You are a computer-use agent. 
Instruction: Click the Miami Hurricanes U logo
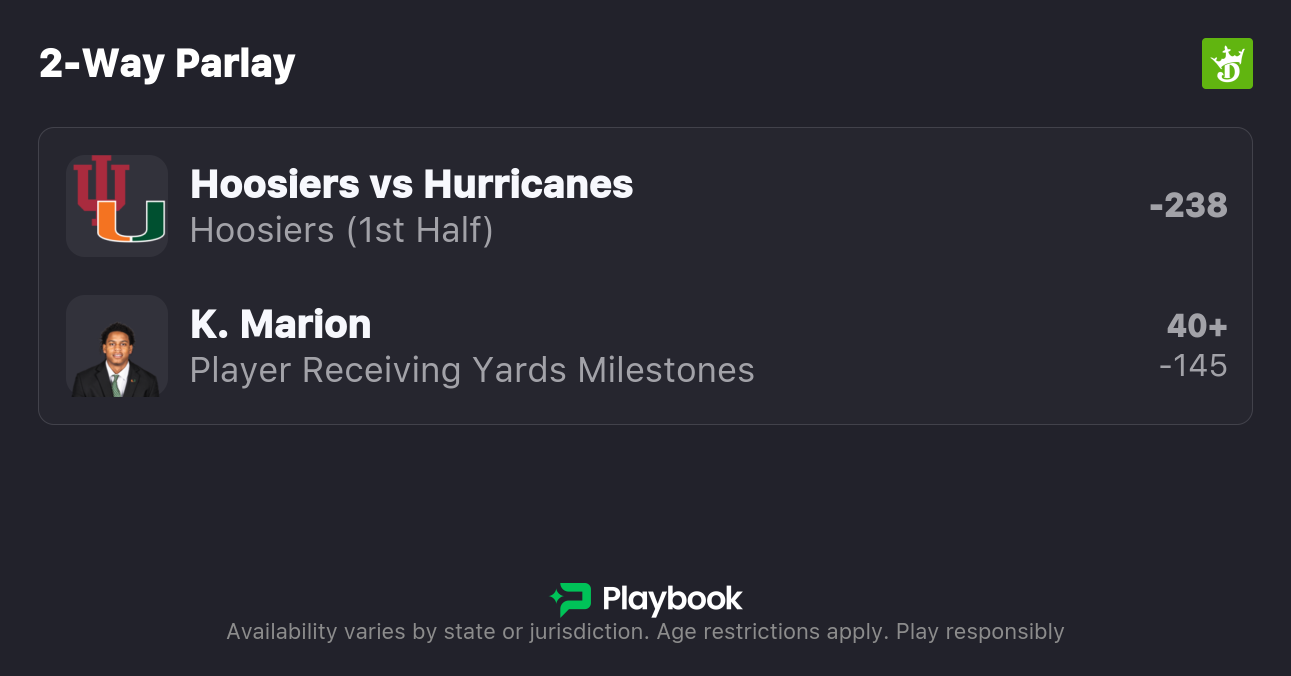click(131, 222)
